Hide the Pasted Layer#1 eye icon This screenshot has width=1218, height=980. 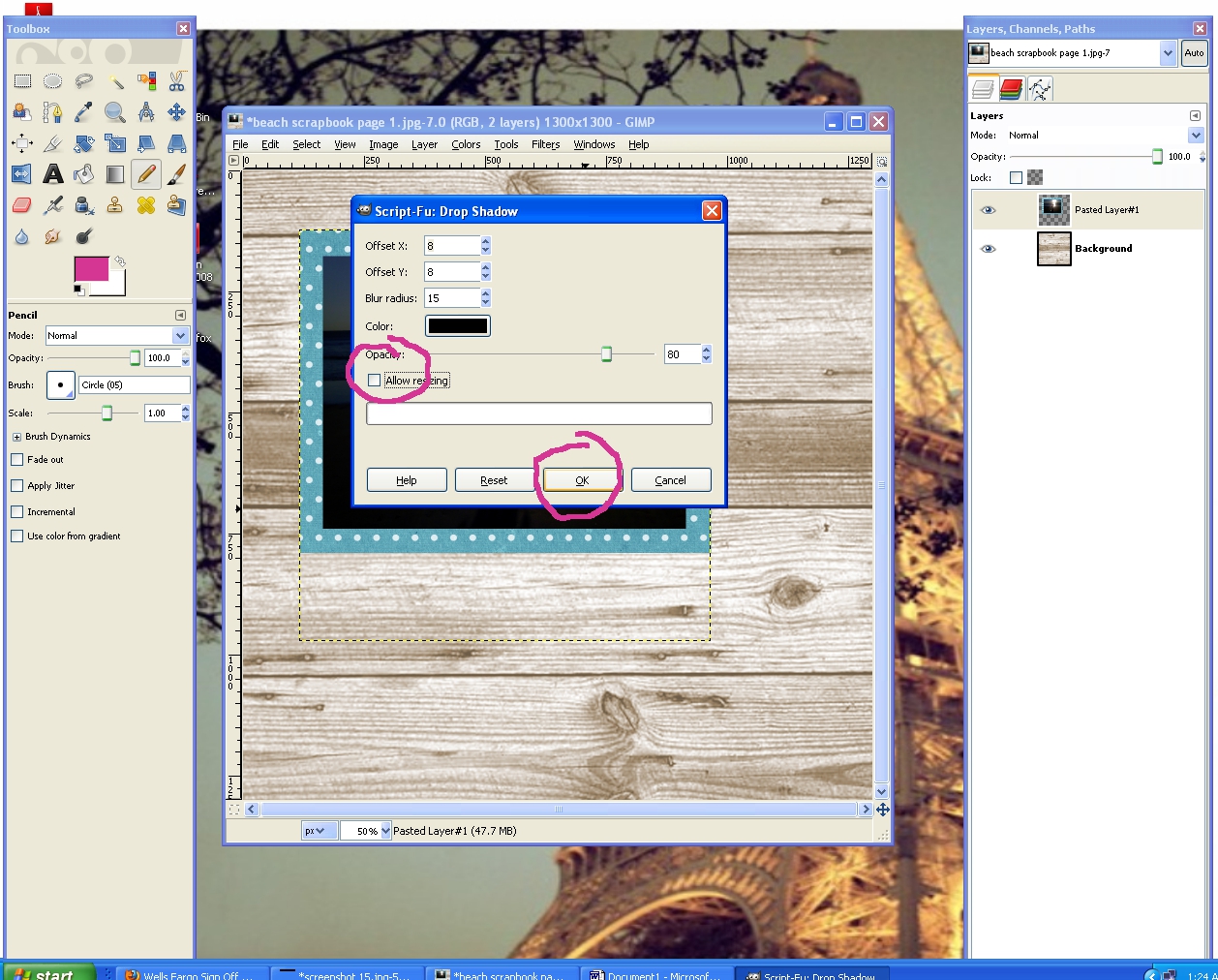(x=989, y=210)
